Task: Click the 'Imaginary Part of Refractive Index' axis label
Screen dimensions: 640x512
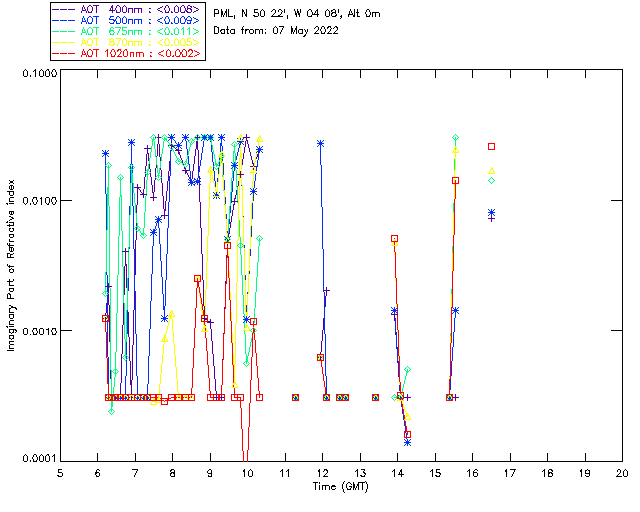Action: 11,265
